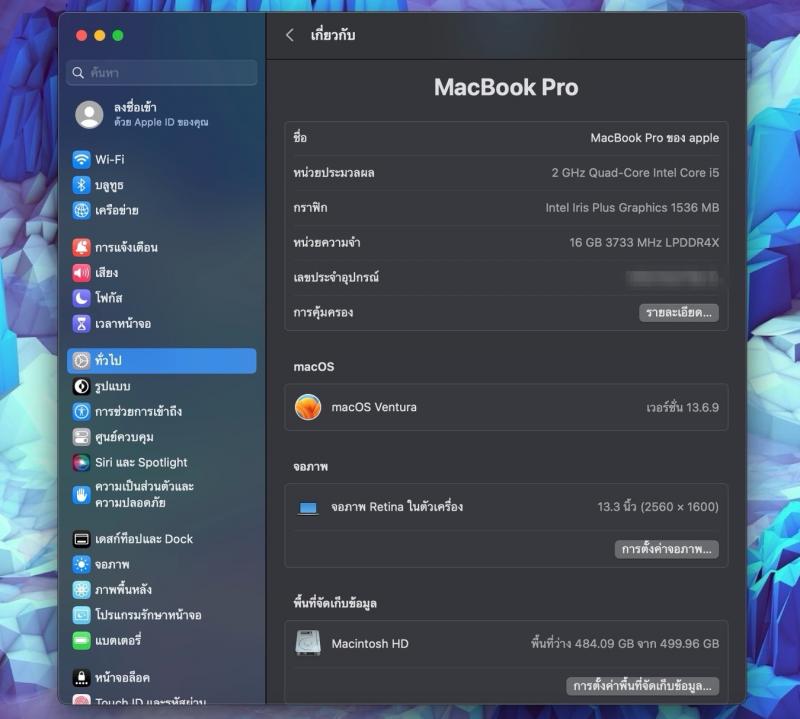Select the Focus moon icon
Screen dimensions: 800x719
(x=82, y=298)
